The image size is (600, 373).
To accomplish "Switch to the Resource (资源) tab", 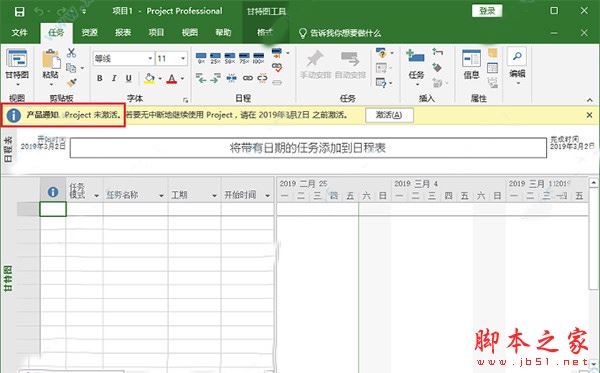I will tap(90, 33).
